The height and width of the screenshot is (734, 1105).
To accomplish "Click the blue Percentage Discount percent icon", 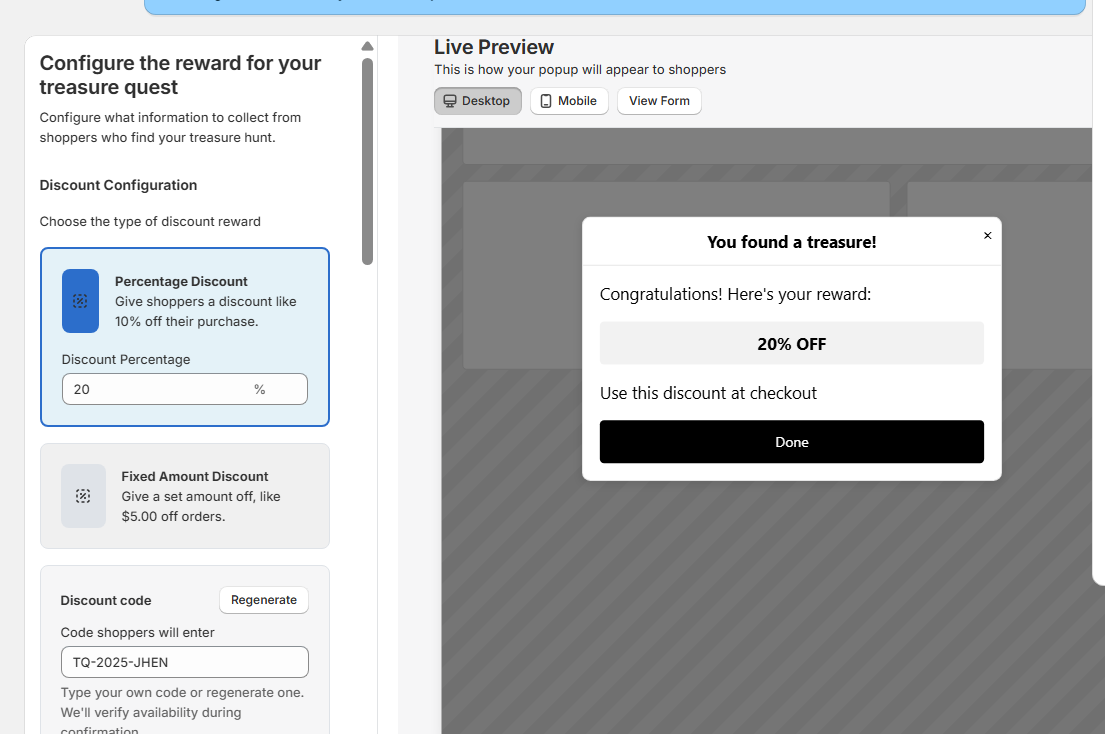I will (x=80, y=301).
